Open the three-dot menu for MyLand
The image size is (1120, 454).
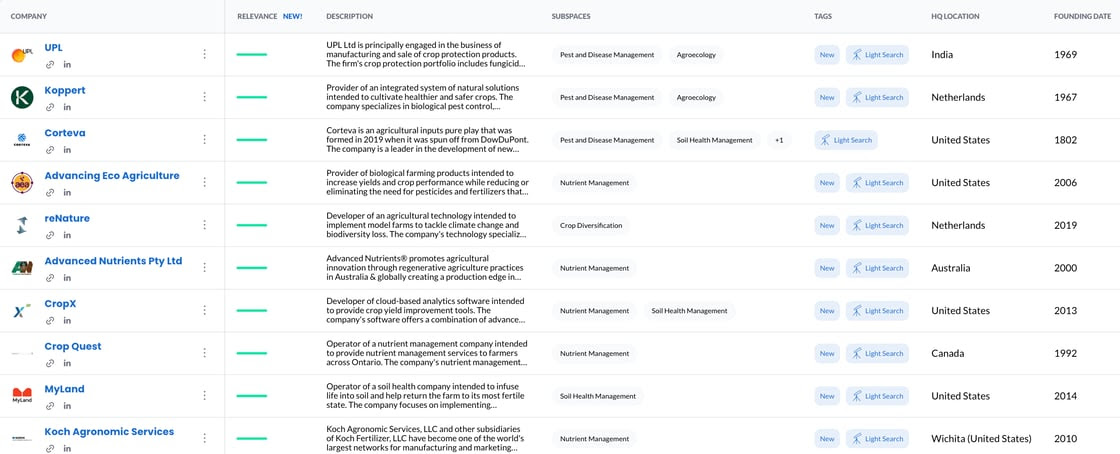click(204, 396)
